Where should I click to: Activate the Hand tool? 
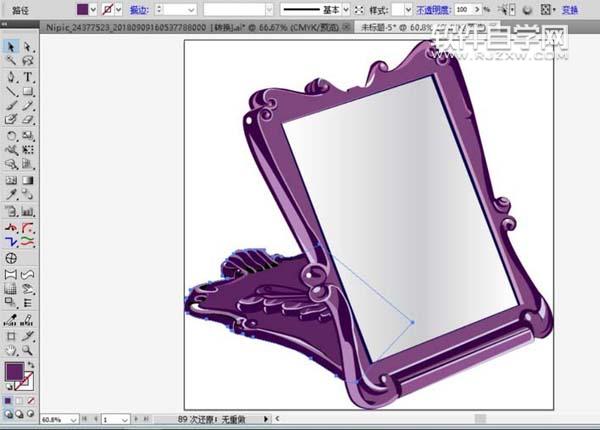point(11,350)
